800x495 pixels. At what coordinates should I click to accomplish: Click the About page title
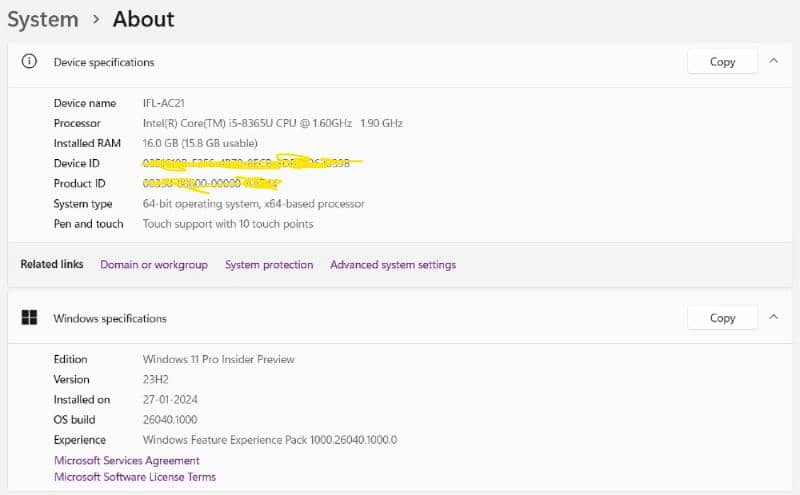[x=143, y=19]
